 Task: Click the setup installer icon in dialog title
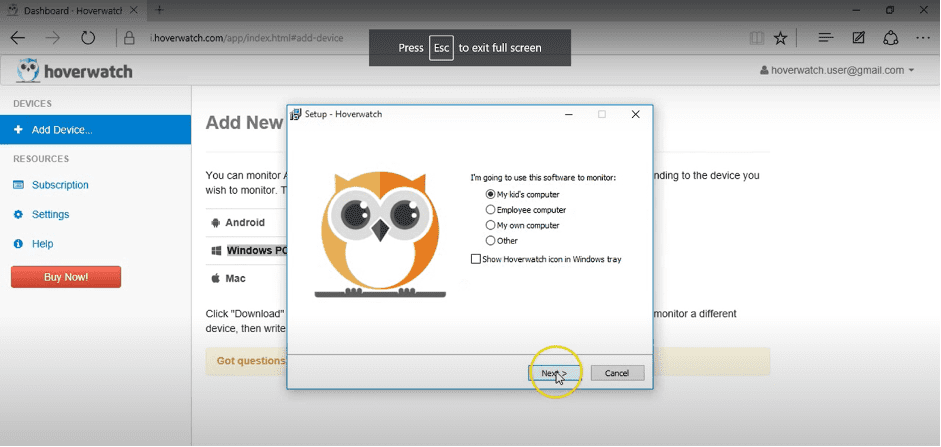tap(295, 114)
